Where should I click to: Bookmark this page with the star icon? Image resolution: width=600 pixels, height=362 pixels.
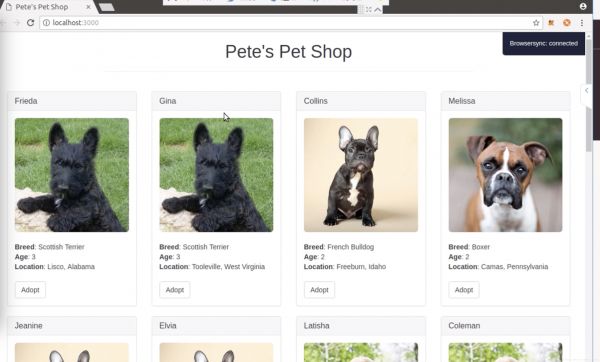[536, 23]
